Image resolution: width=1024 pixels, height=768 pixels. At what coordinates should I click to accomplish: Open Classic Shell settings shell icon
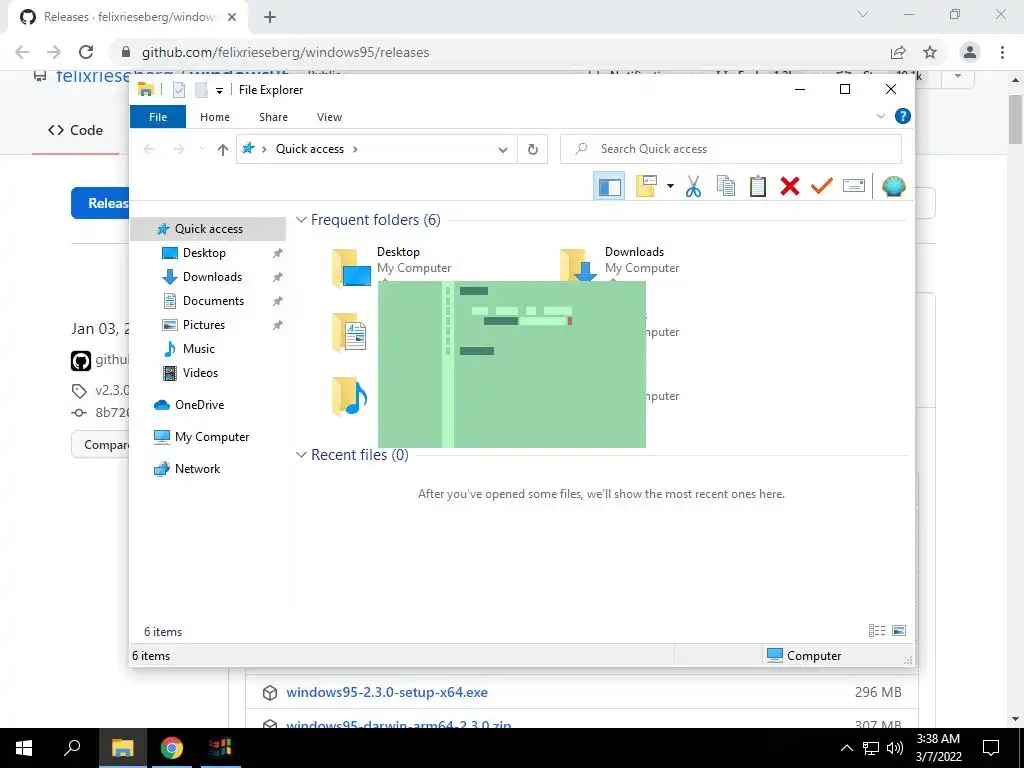point(893,186)
